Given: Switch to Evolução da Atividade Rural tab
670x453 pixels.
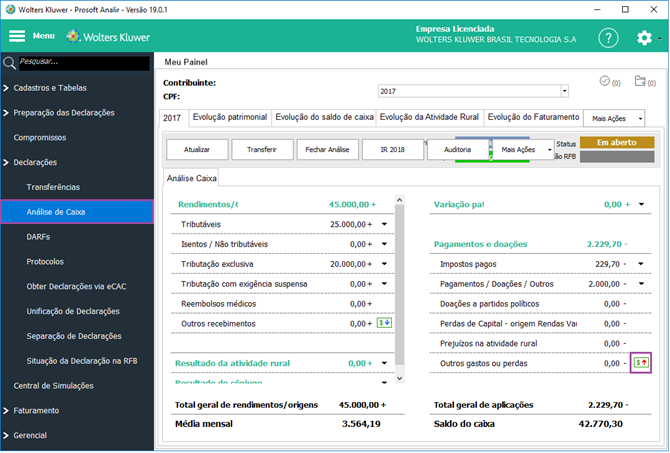Looking at the screenshot, I should click(429, 117).
